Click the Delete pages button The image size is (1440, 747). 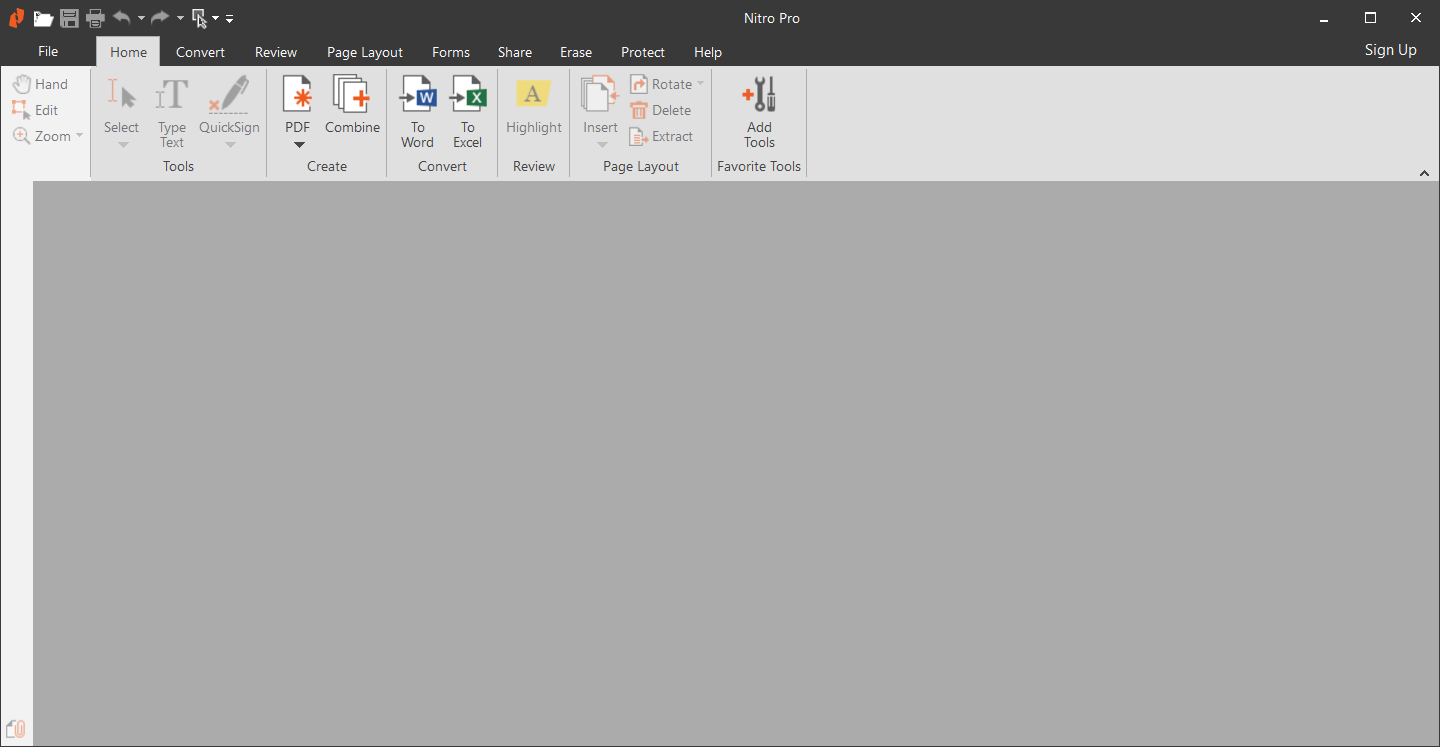[x=661, y=110]
